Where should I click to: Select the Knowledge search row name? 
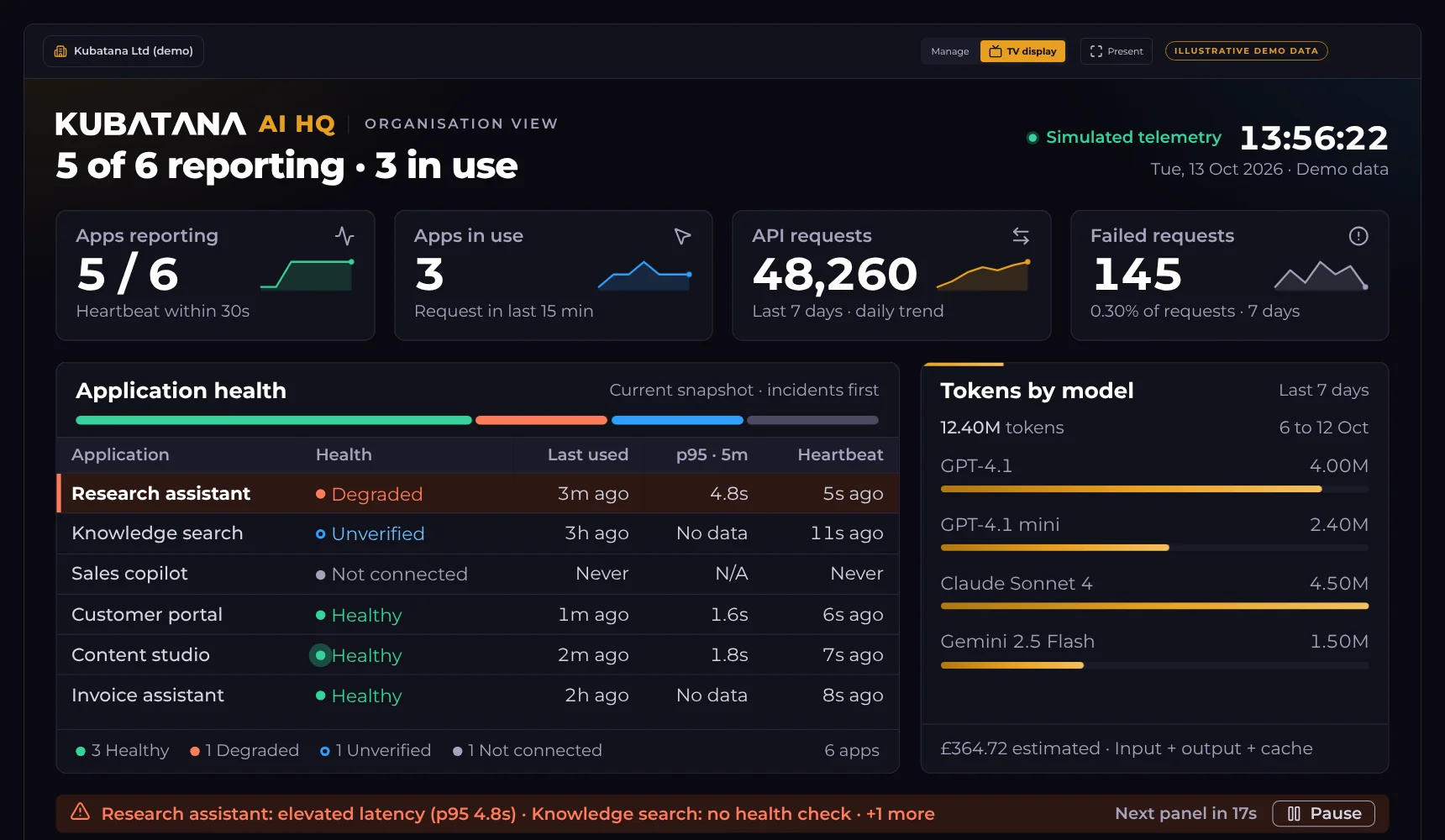tap(157, 533)
